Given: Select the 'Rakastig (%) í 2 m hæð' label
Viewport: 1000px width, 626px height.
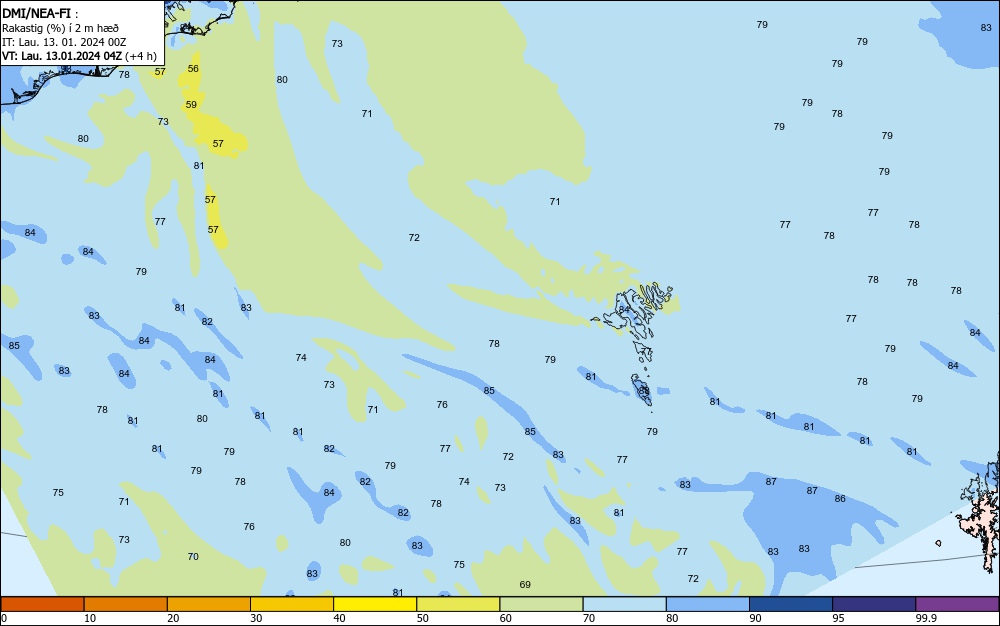Looking at the screenshot, I should 60,28.
